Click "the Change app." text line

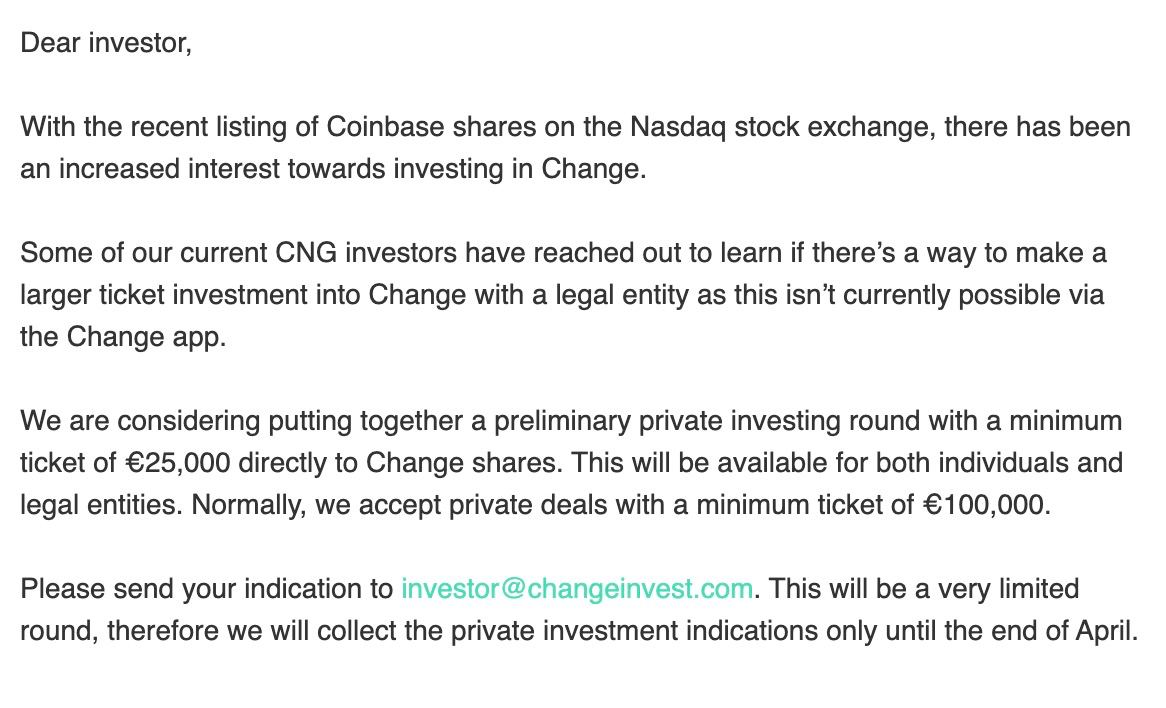[x=123, y=337]
